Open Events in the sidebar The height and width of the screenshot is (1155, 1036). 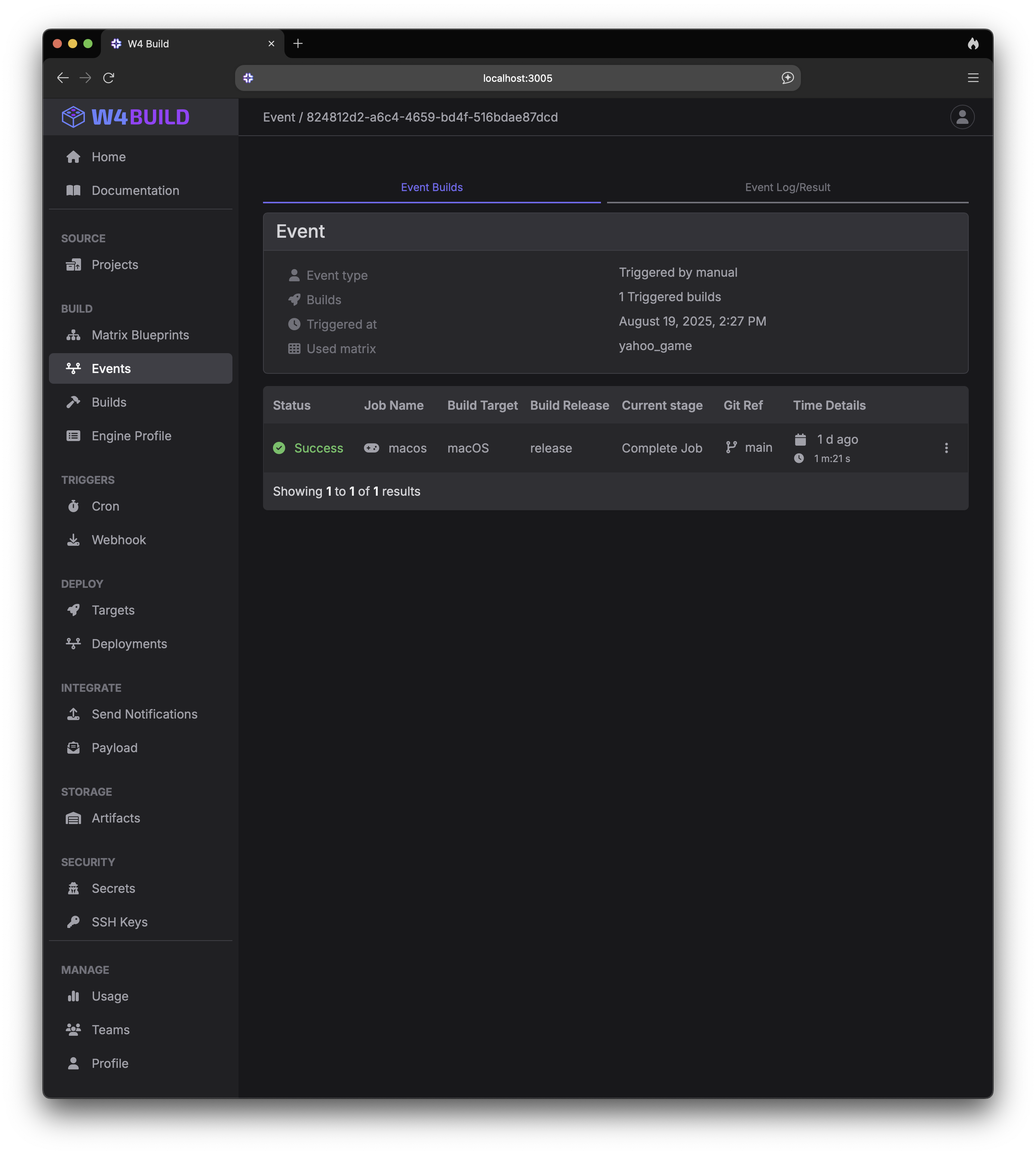tap(141, 368)
